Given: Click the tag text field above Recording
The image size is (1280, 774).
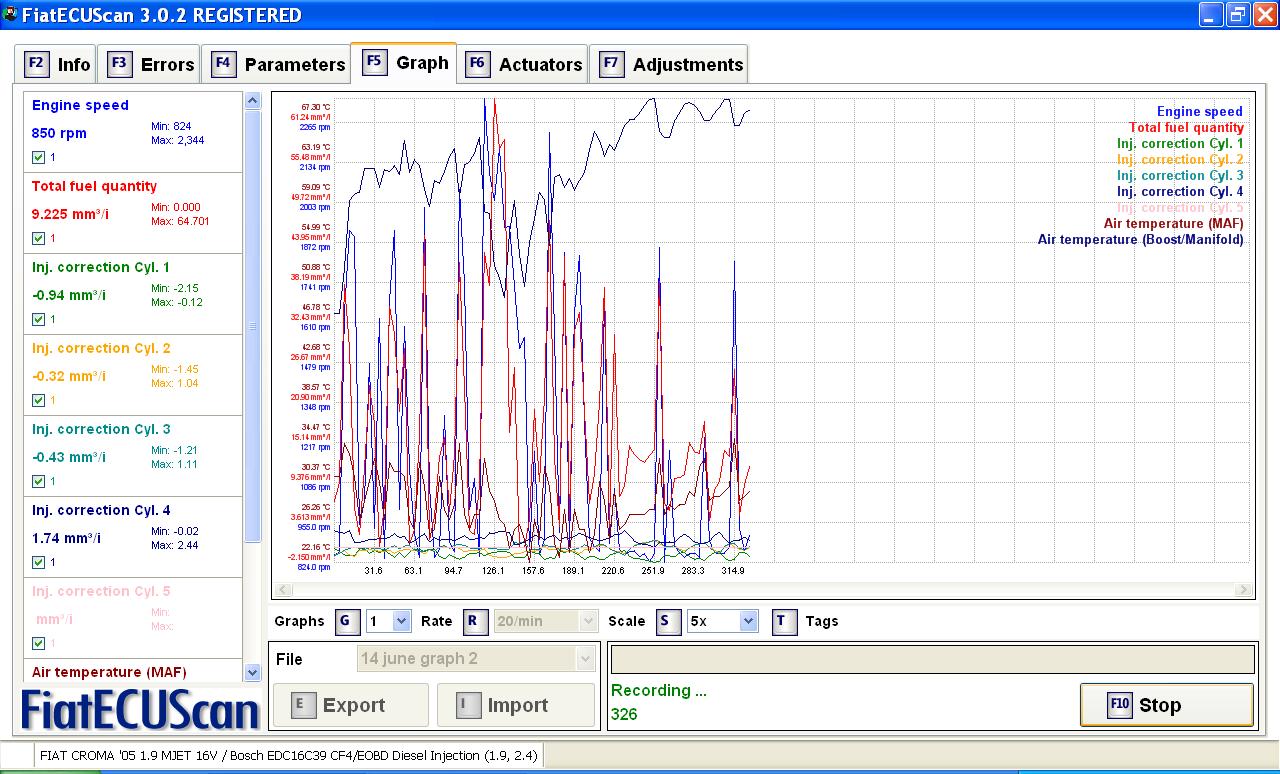Looking at the screenshot, I should pyautogui.click(x=932, y=659).
